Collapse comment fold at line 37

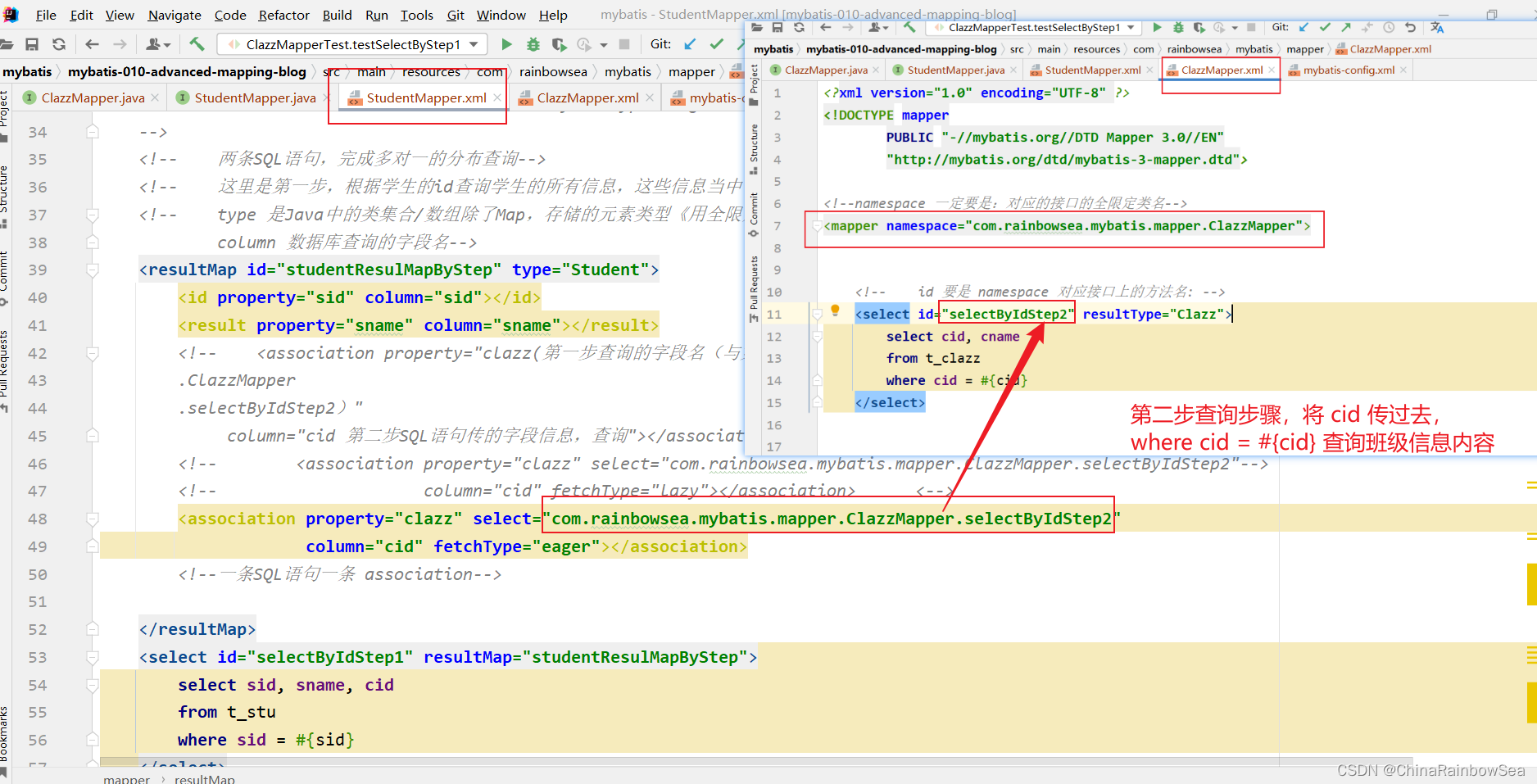click(93, 215)
